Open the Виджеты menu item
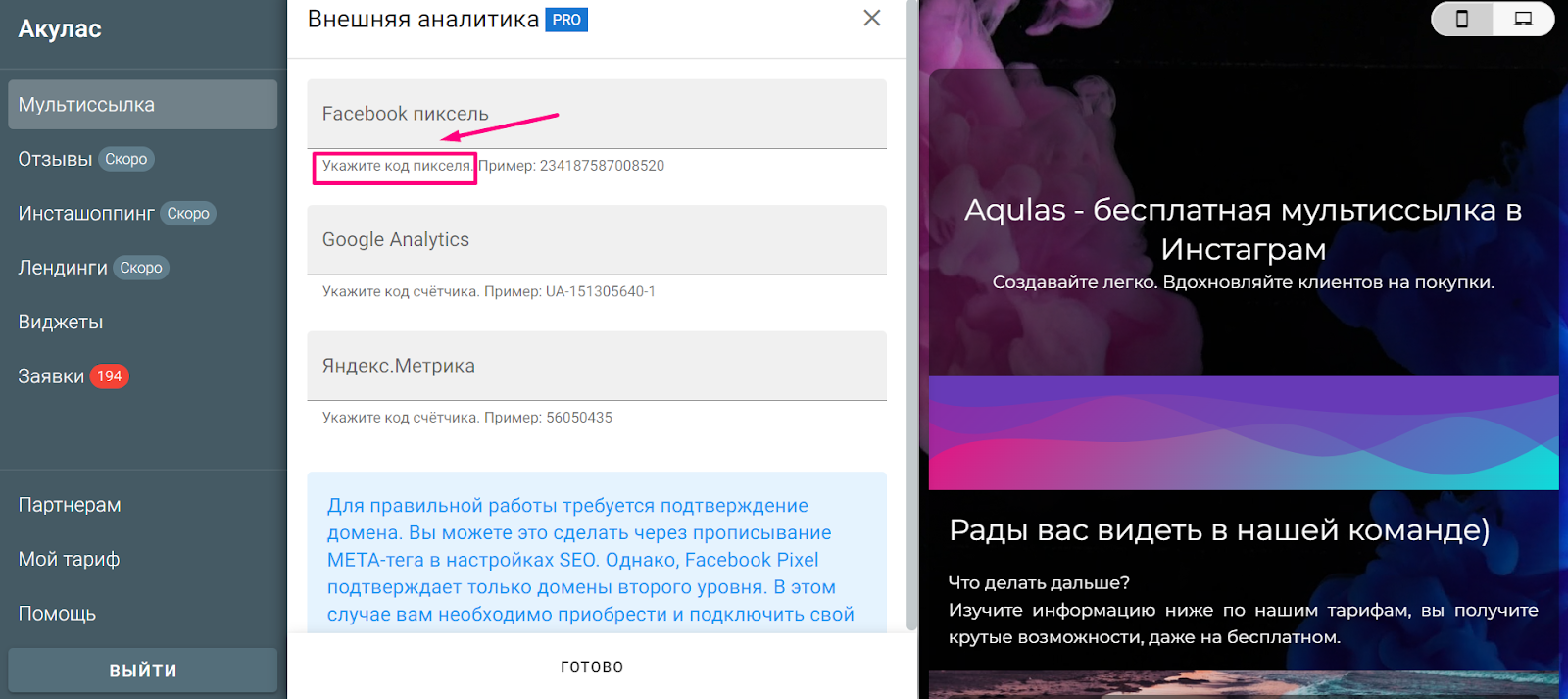This screenshot has height=699, width=1568. click(61, 322)
